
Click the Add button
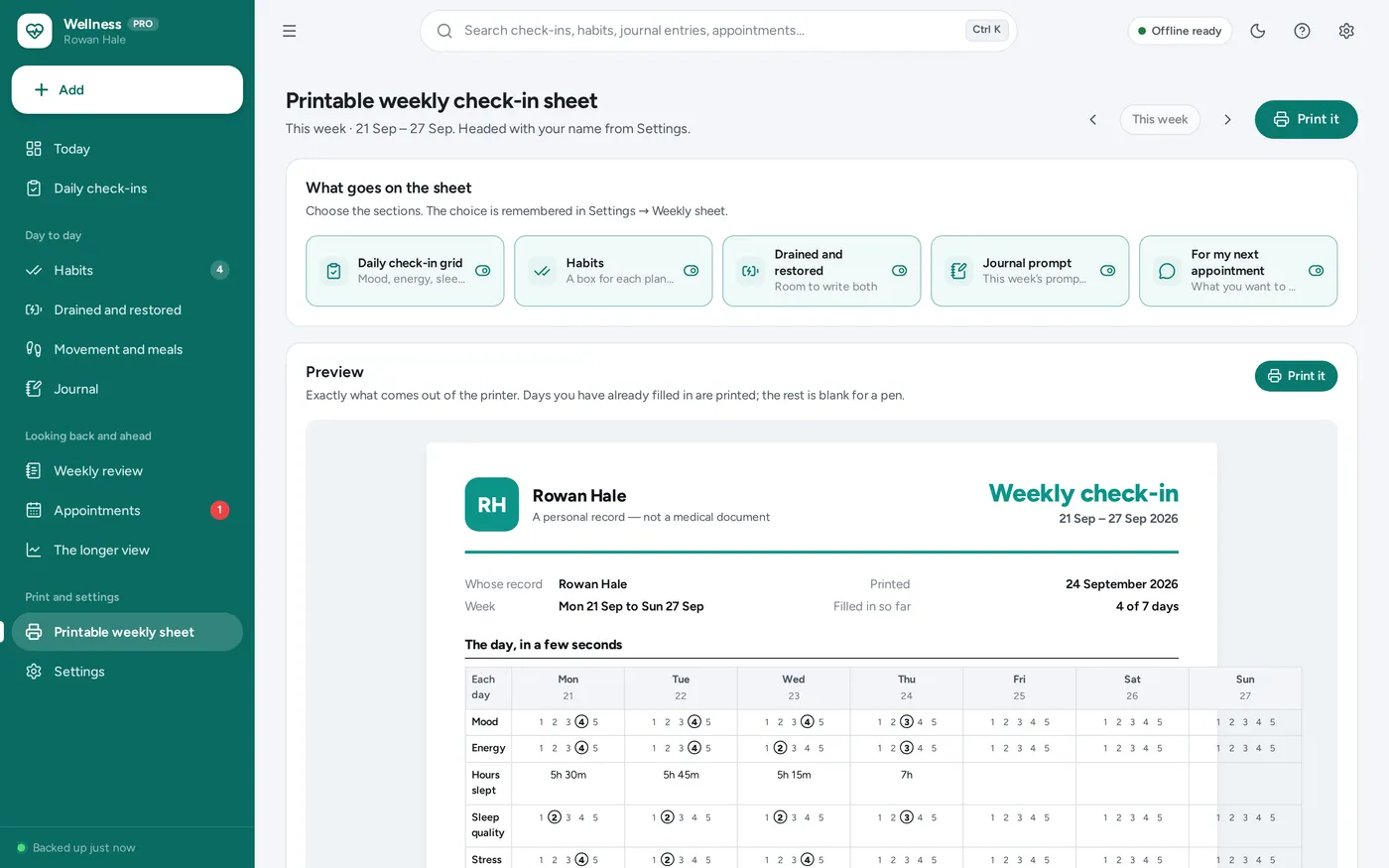tap(127, 90)
